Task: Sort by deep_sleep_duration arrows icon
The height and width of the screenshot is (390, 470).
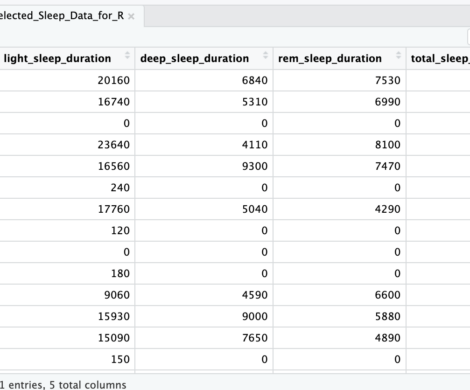Action: (265, 55)
